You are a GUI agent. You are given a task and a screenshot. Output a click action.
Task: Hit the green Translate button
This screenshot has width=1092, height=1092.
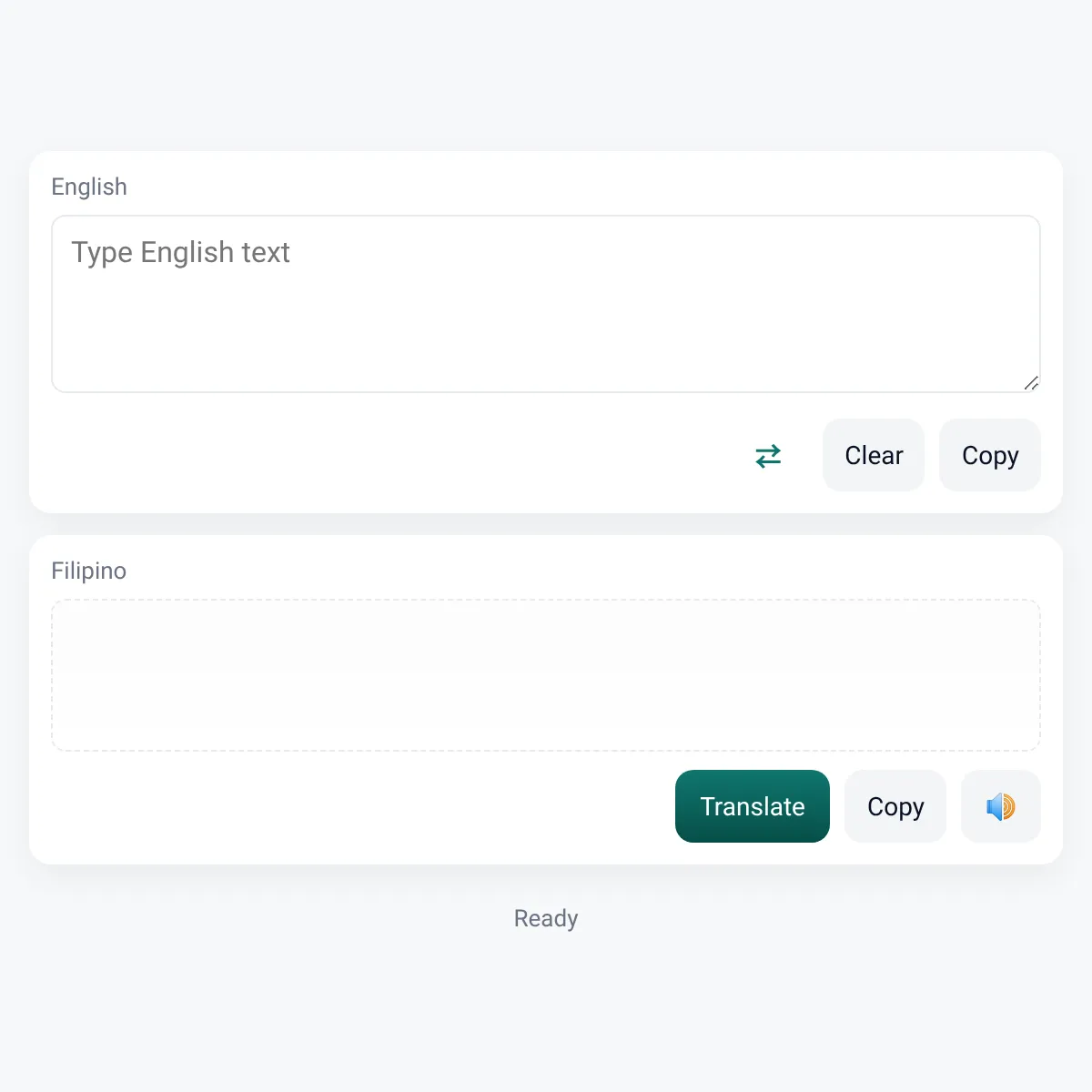[x=753, y=806]
